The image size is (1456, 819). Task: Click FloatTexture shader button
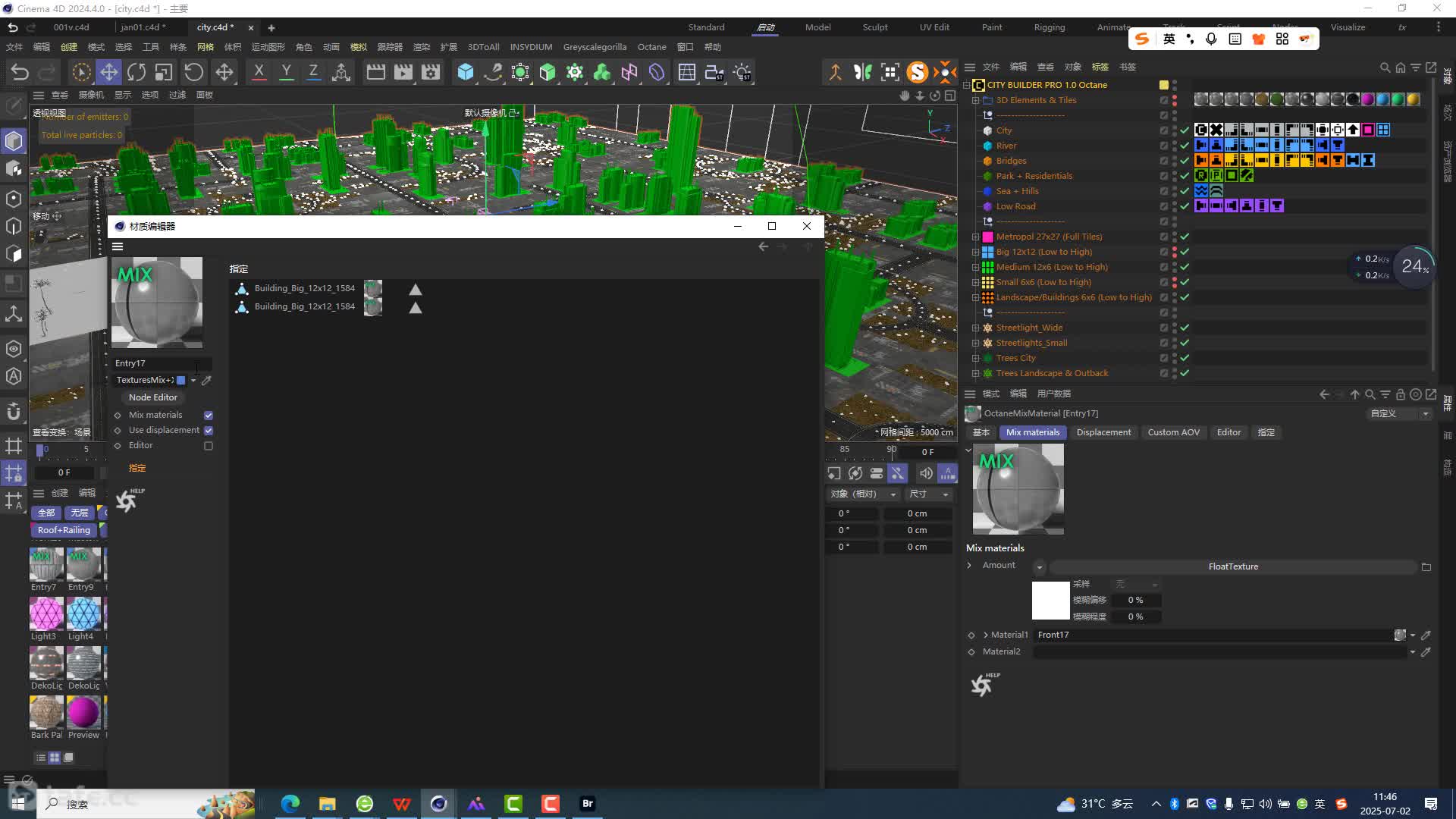(x=1233, y=567)
